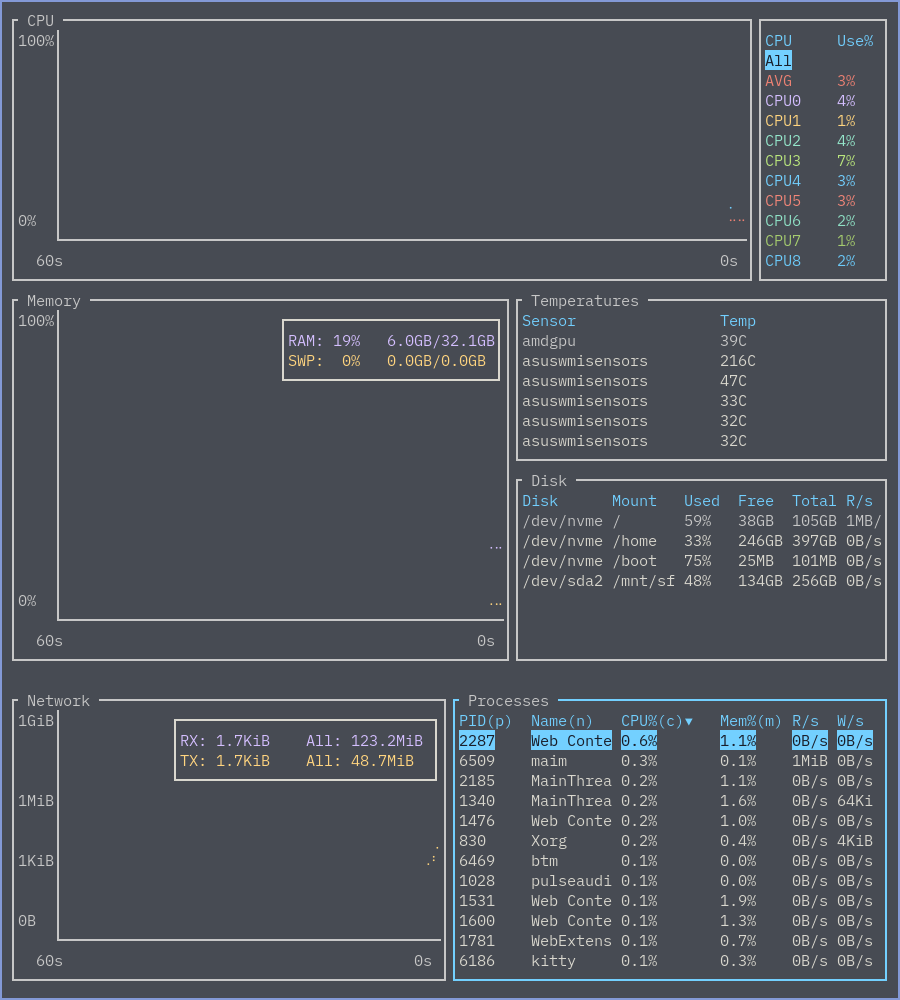
Task: Select the btm process row
Action: tap(666, 861)
